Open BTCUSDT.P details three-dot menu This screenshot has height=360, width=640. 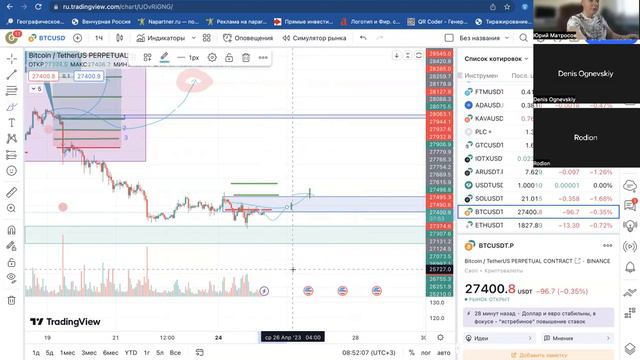[607, 245]
